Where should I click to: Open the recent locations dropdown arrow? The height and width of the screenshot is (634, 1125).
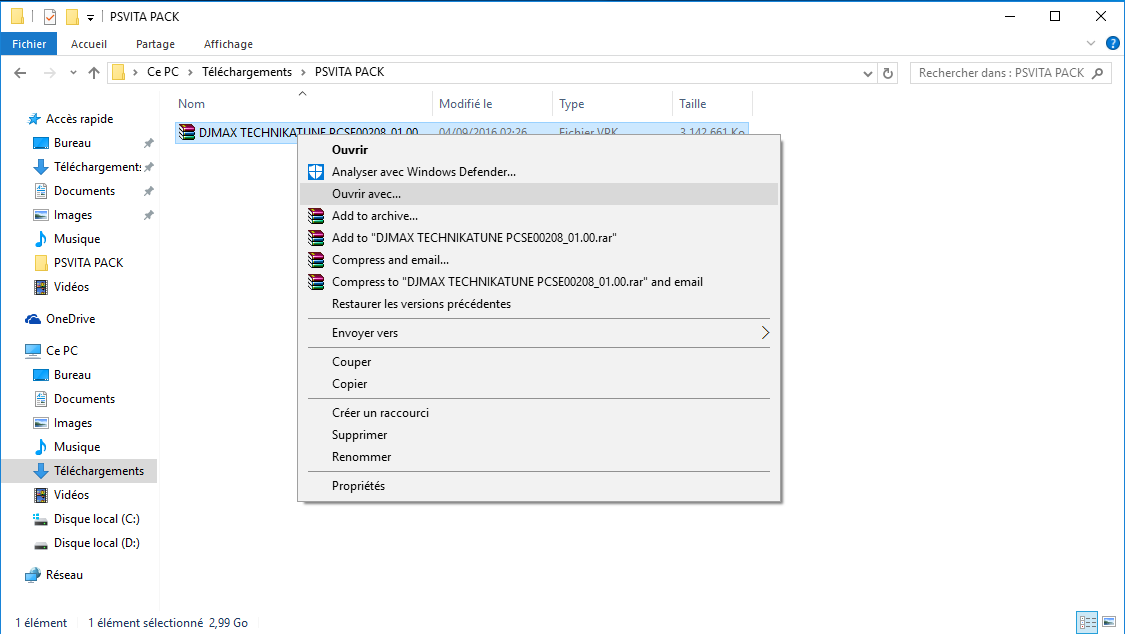pyautogui.click(x=73, y=72)
